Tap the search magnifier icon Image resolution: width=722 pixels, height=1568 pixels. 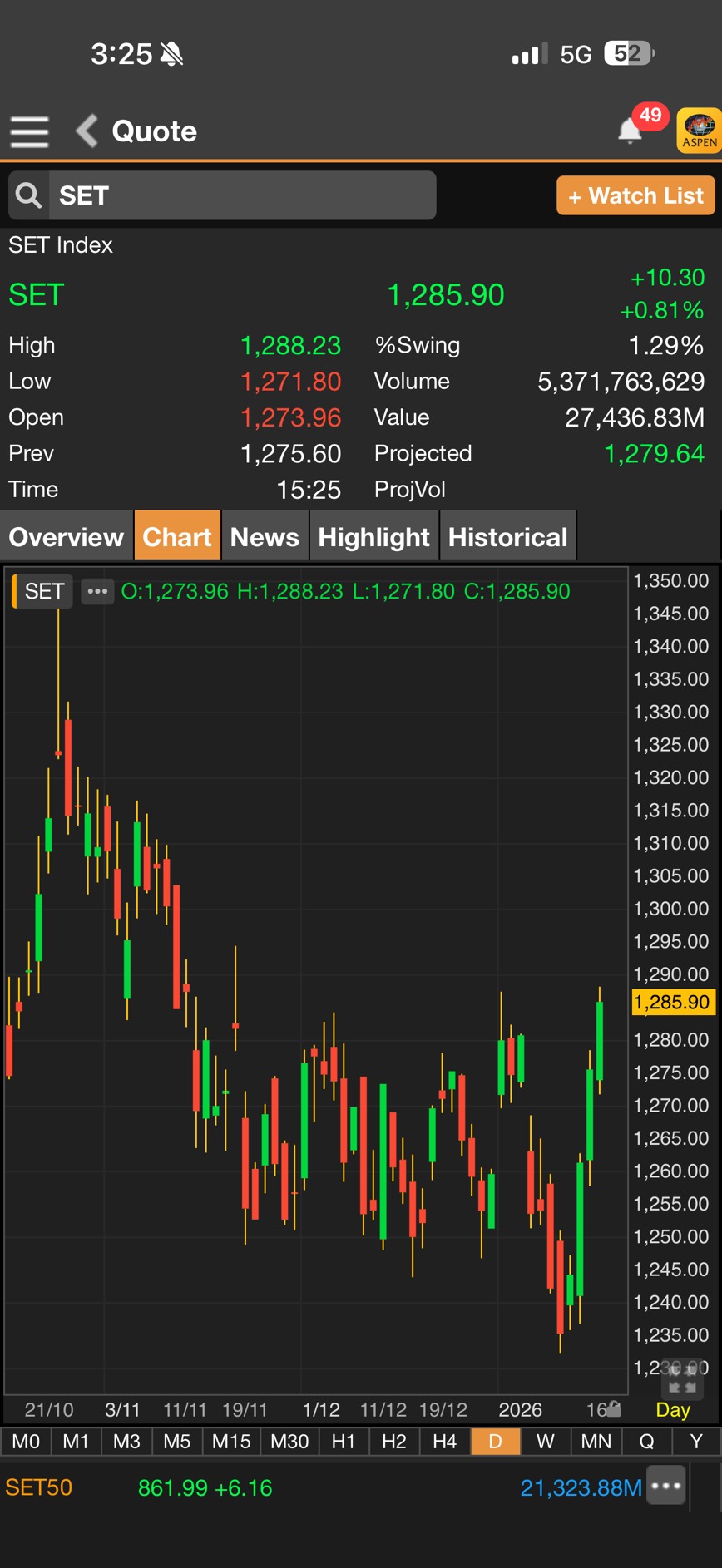click(x=29, y=195)
